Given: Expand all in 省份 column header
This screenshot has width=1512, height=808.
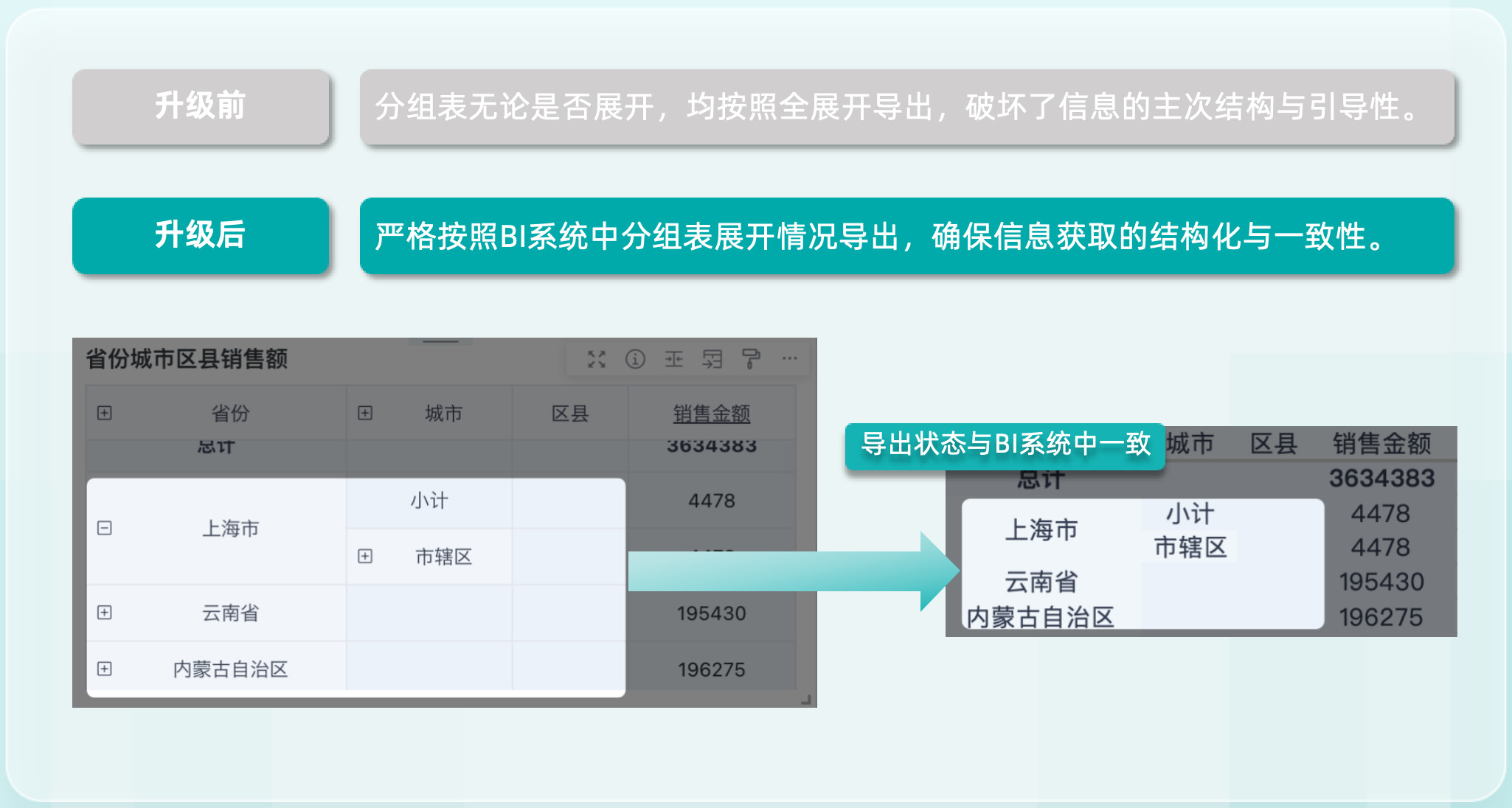Looking at the screenshot, I should [x=105, y=413].
